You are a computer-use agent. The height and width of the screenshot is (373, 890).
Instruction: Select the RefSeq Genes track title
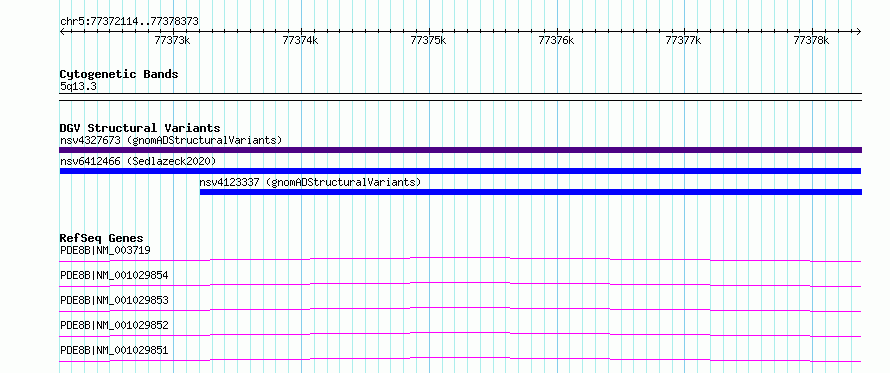click(102, 238)
